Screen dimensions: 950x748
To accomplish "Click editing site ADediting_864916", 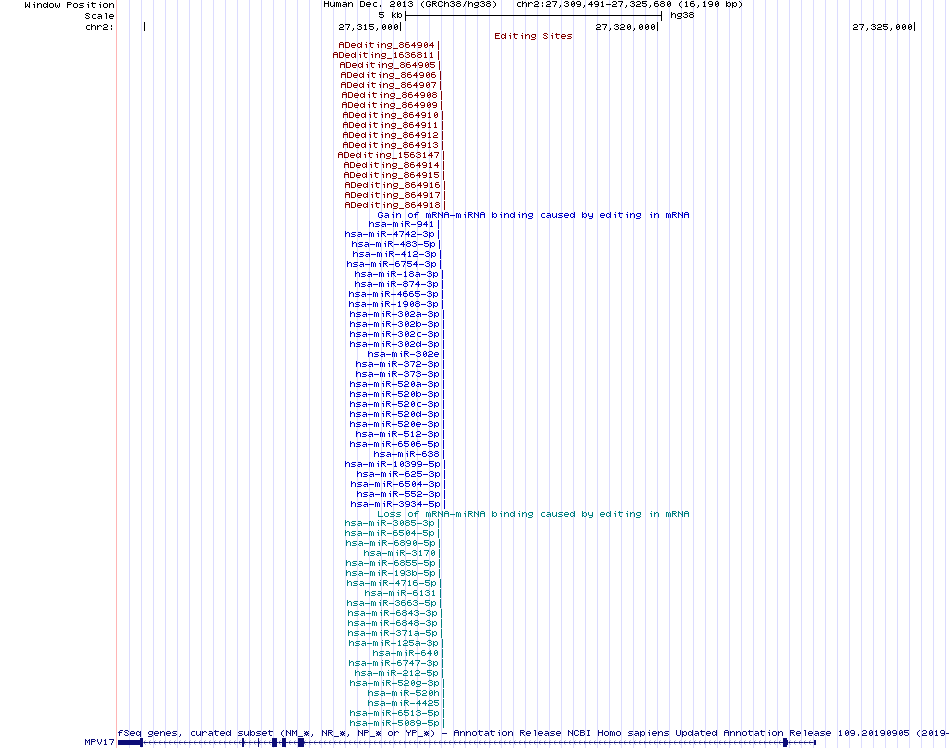I will (x=393, y=185).
